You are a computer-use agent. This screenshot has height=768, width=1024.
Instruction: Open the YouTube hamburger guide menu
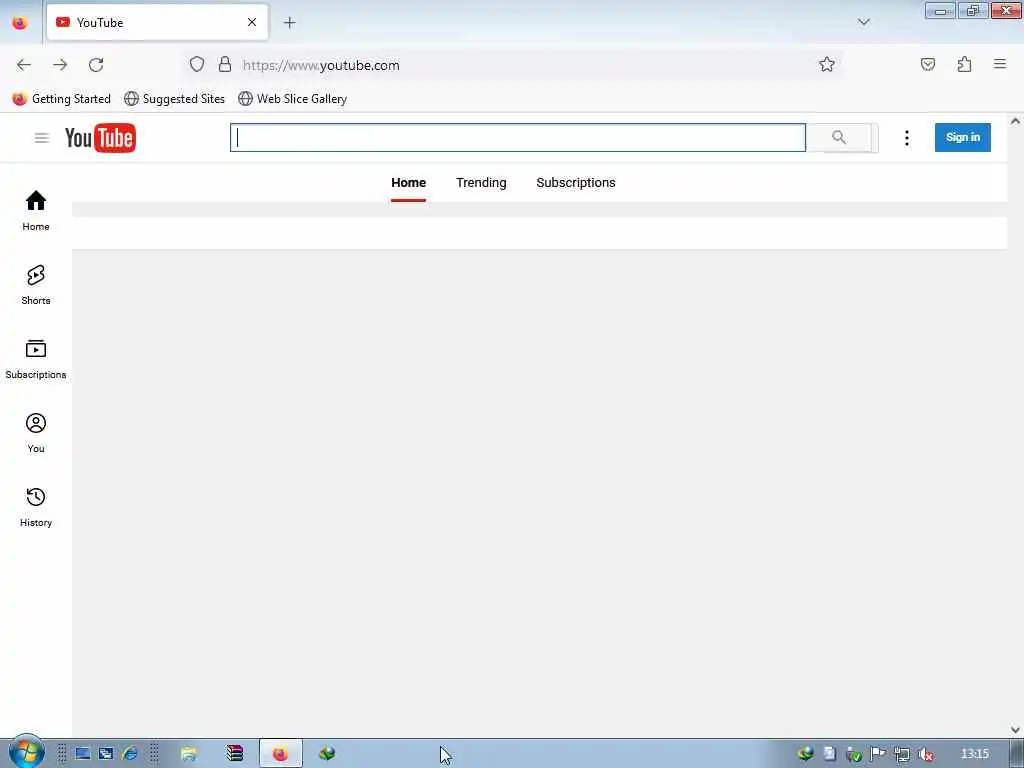[42, 138]
